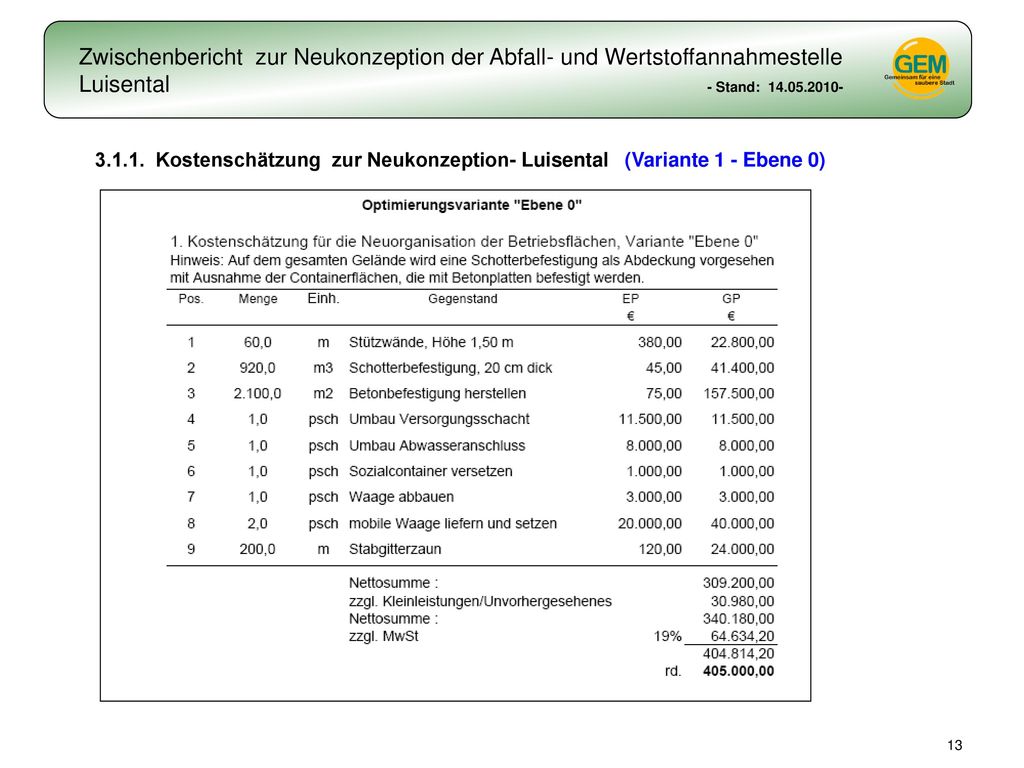
Task: Click the "GP" column header
Action: pos(731,298)
